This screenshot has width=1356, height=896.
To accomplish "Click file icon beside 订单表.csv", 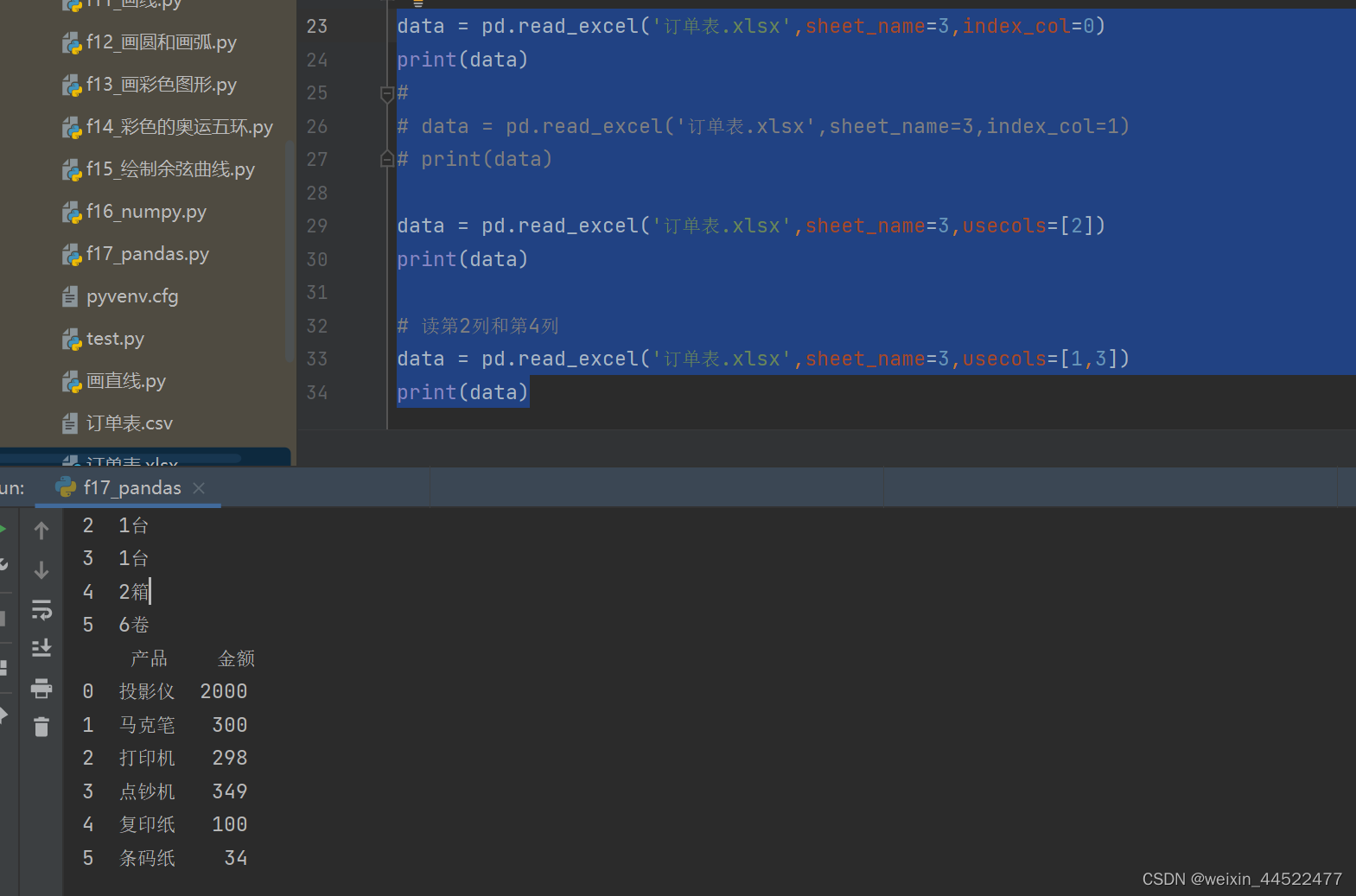I will tap(70, 423).
